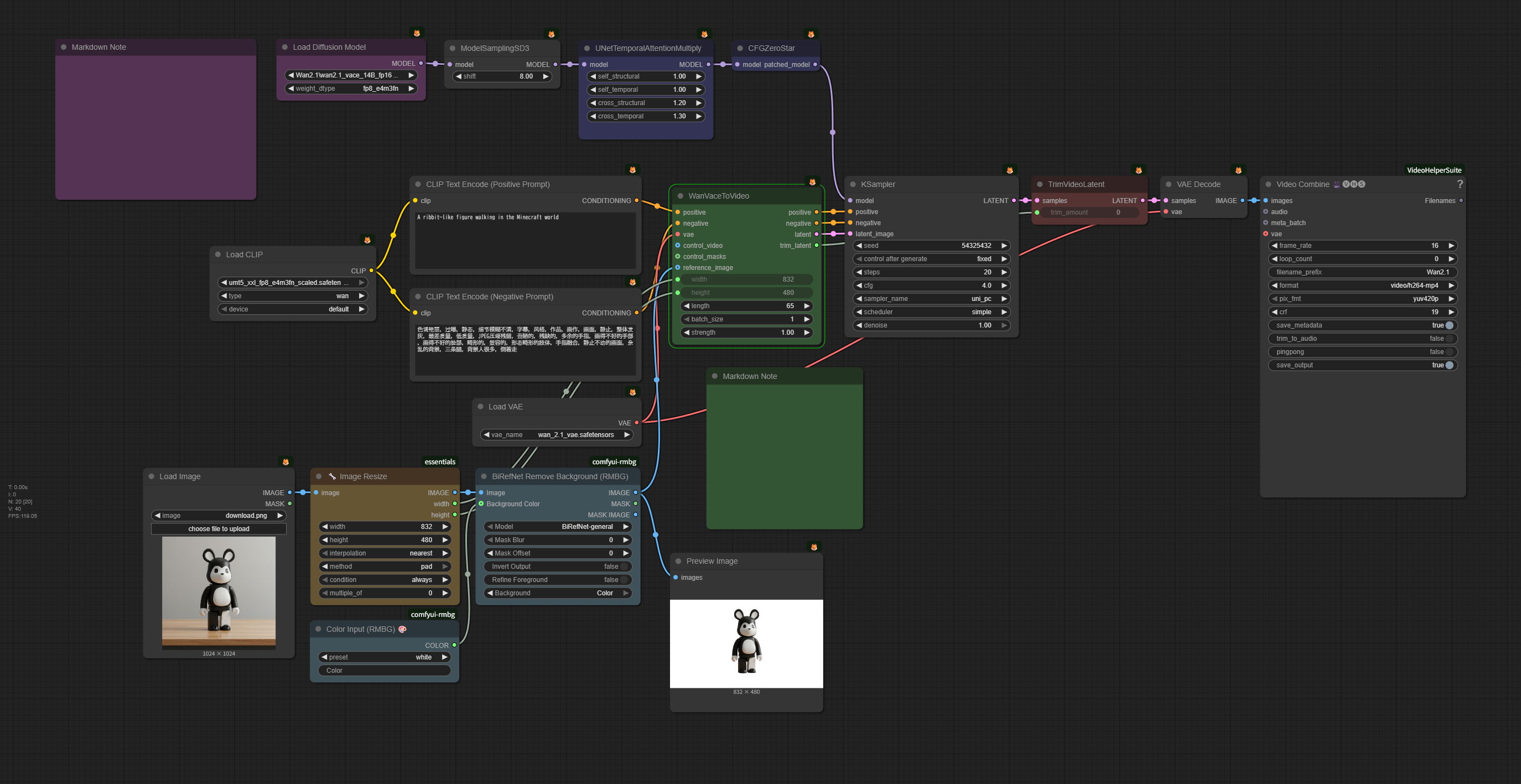1521x784 pixels.
Task: Open the vae_name dropdown in Load VAE
Action: pyautogui.click(x=557, y=435)
